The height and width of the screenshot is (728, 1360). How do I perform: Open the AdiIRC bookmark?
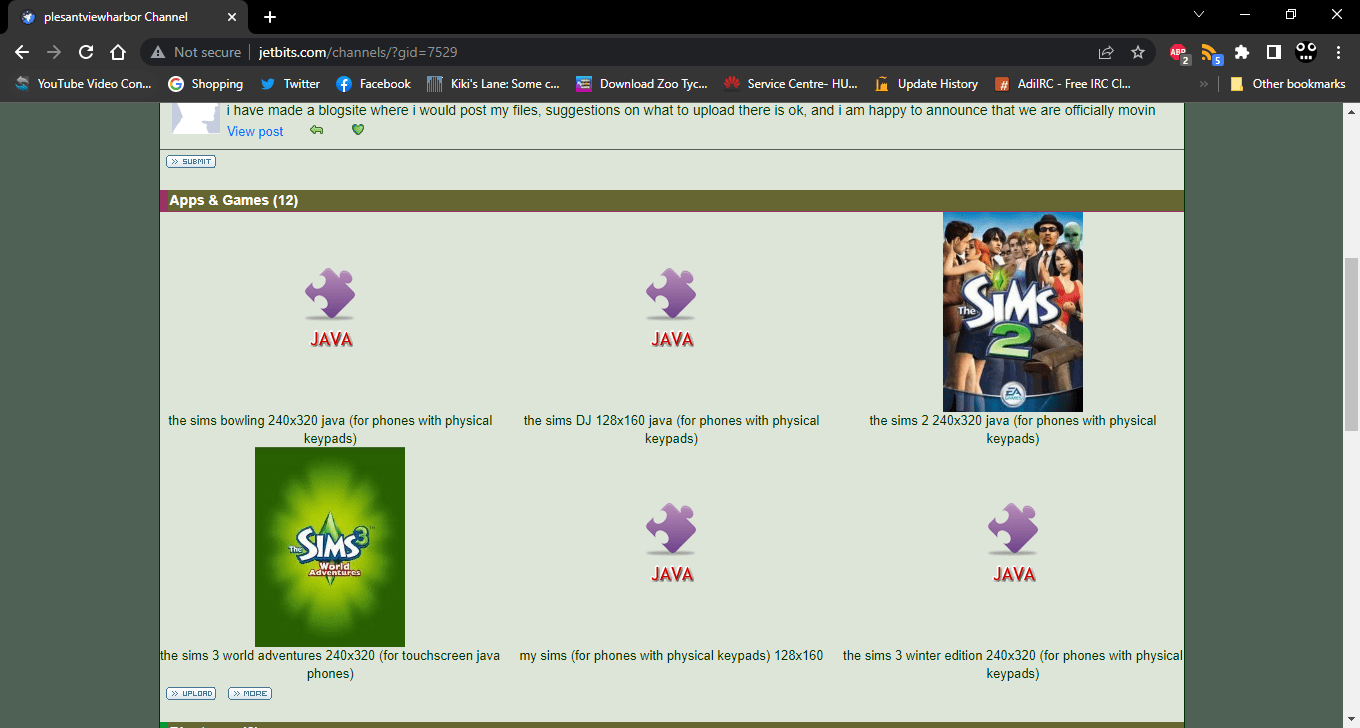click(x=1063, y=84)
